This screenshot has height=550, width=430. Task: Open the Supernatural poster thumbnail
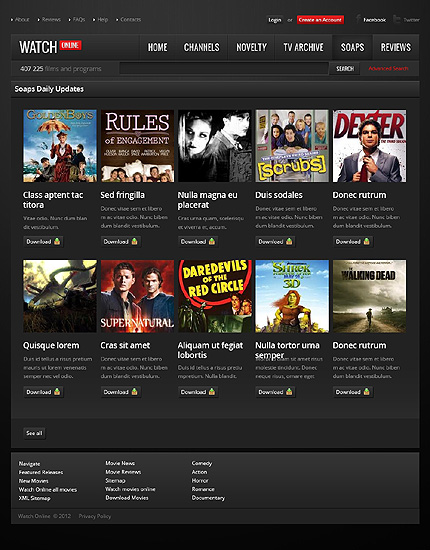(137, 296)
